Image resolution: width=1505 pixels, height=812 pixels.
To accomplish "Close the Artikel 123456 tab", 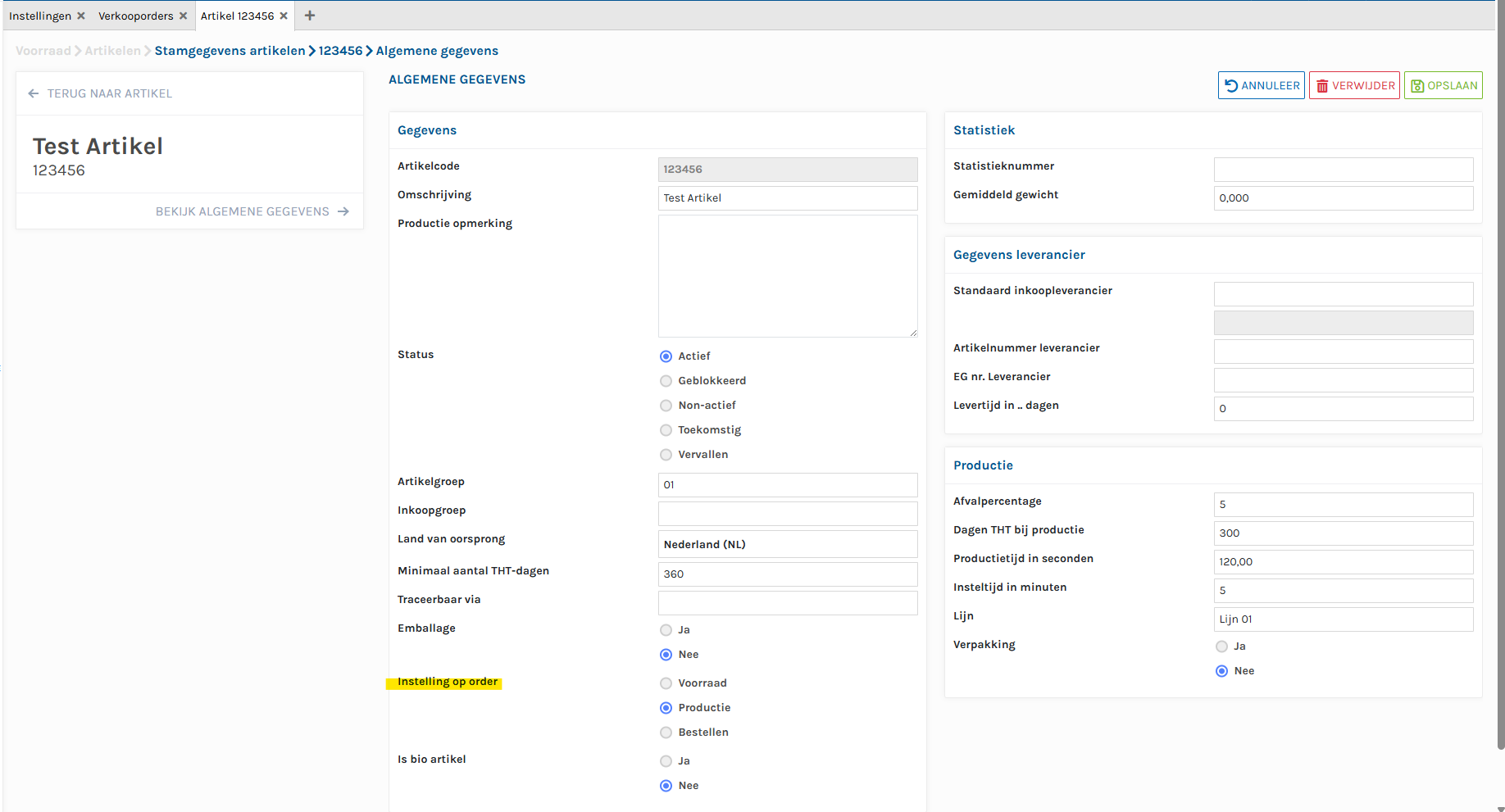I will coord(284,16).
